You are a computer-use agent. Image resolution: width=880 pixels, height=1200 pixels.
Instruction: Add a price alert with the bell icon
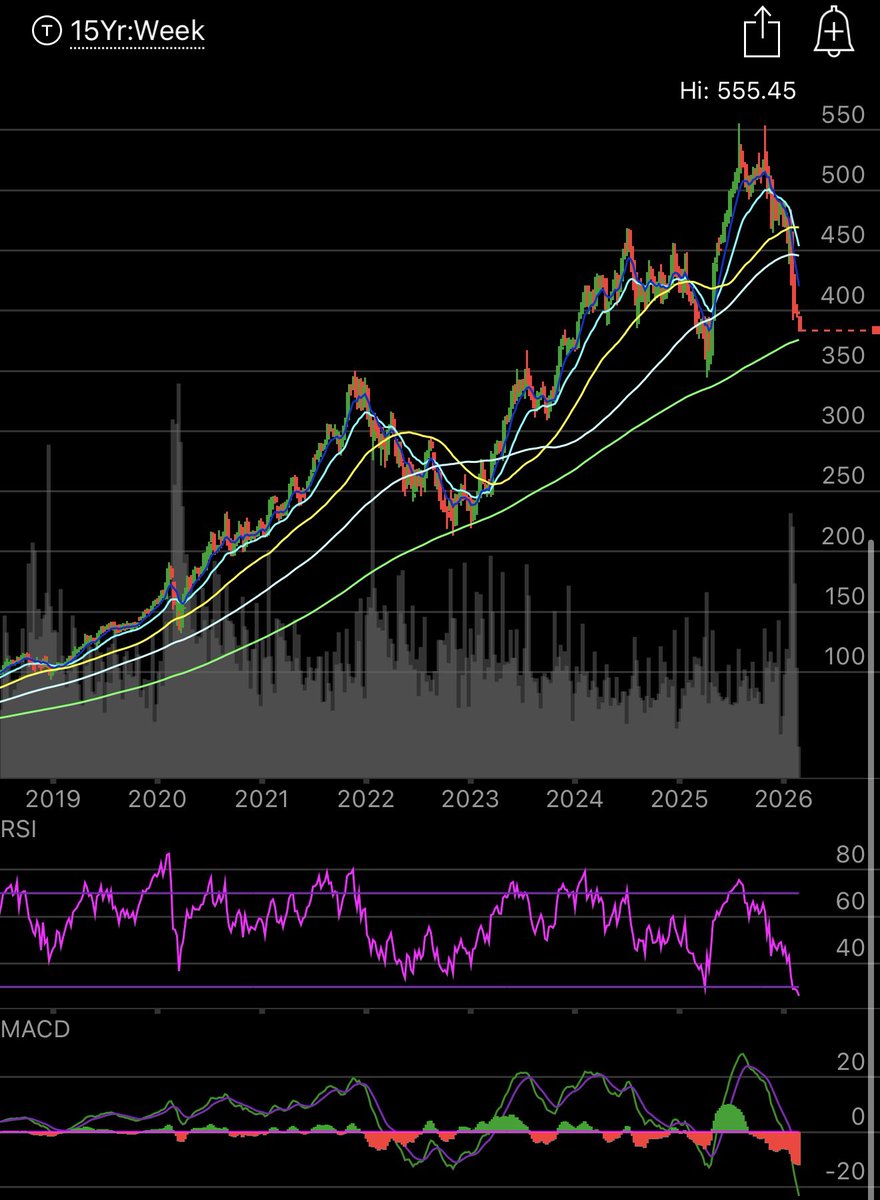832,31
